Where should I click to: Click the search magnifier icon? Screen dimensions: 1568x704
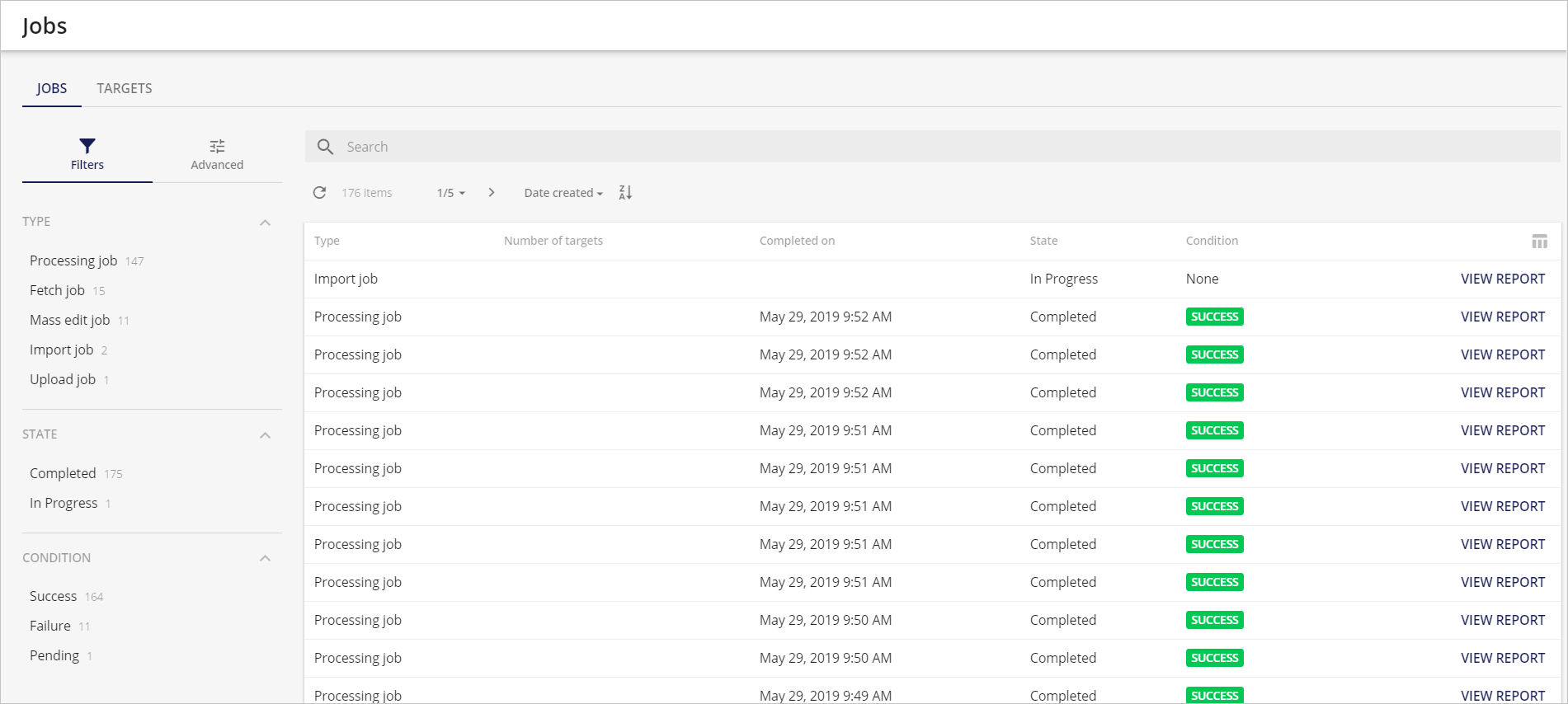tap(325, 147)
